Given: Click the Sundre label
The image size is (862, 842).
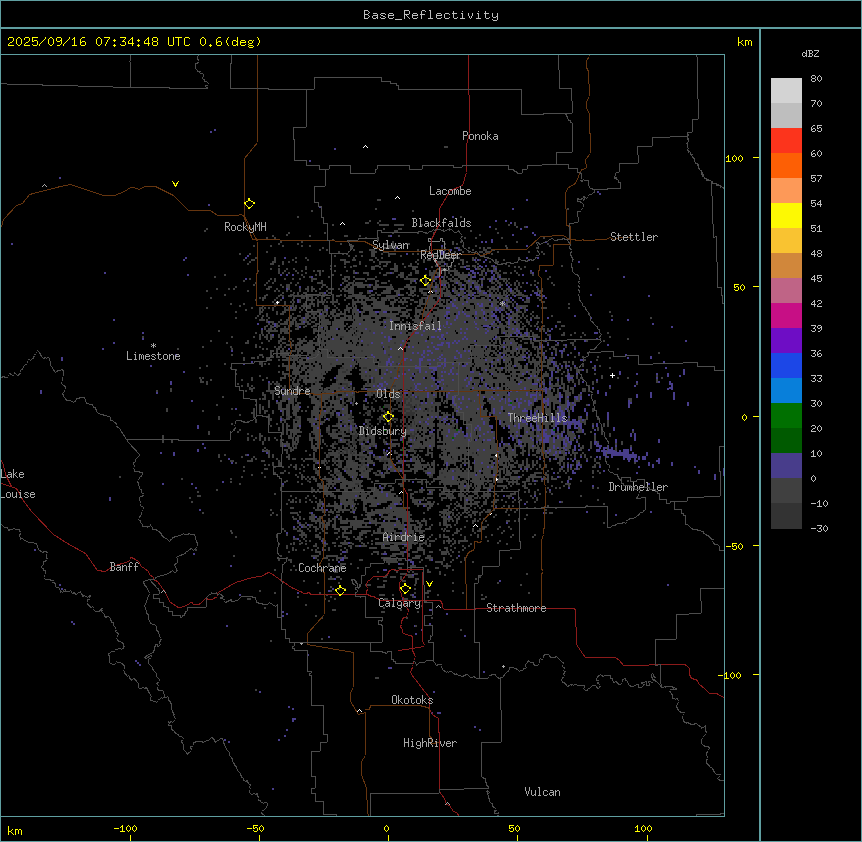Looking at the screenshot, I should [x=292, y=391].
